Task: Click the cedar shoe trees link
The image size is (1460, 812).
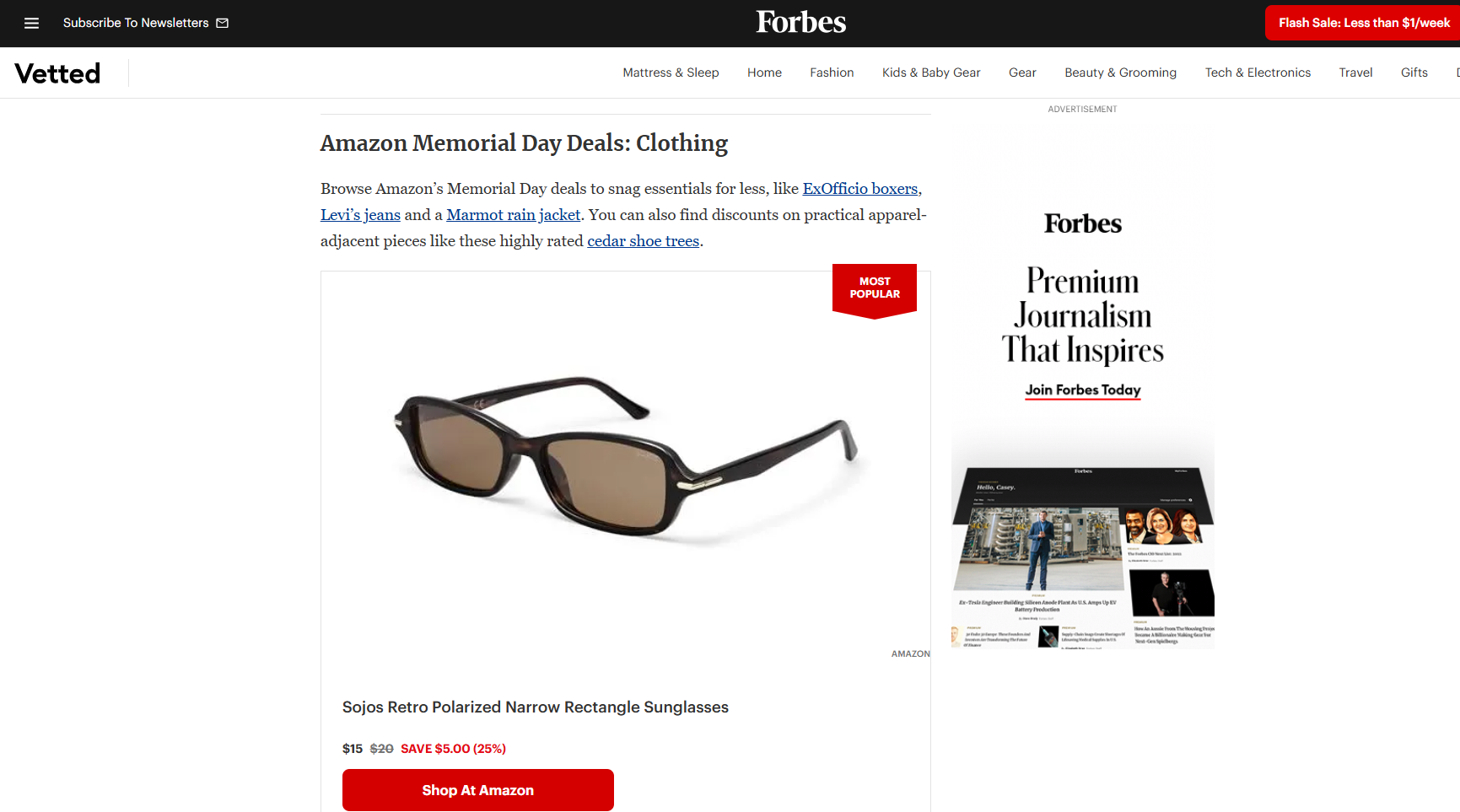Action: point(643,241)
